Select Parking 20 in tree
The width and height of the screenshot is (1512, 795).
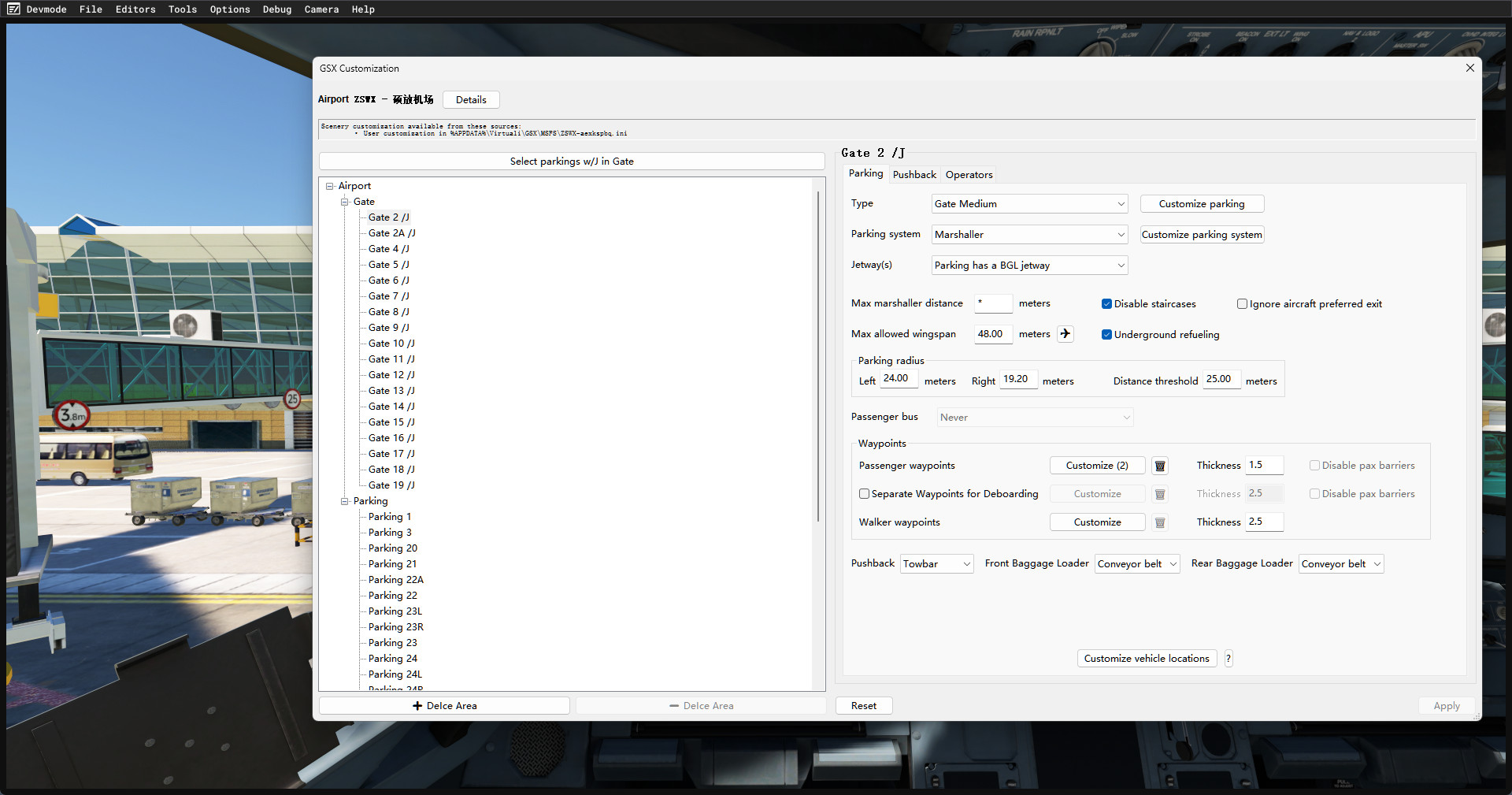393,548
